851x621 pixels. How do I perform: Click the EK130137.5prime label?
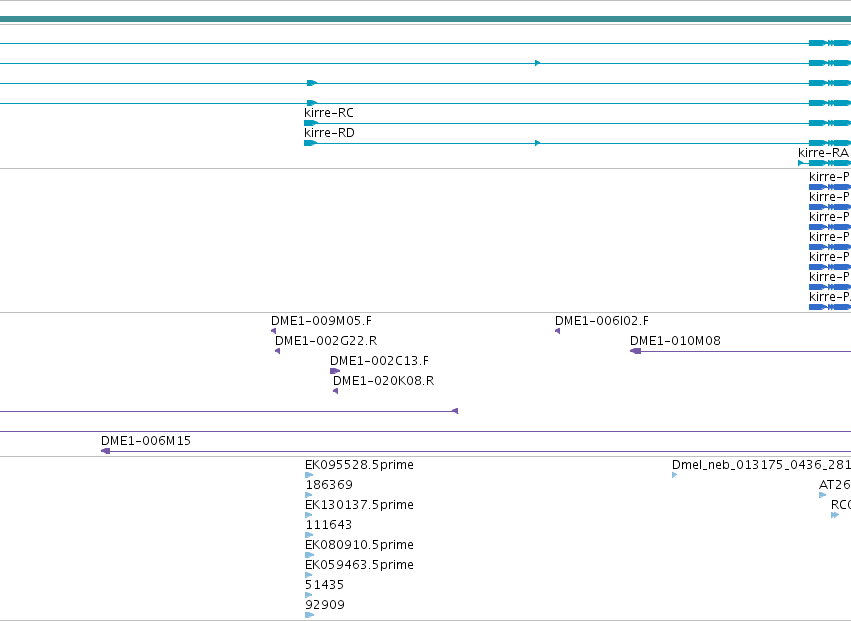point(359,505)
